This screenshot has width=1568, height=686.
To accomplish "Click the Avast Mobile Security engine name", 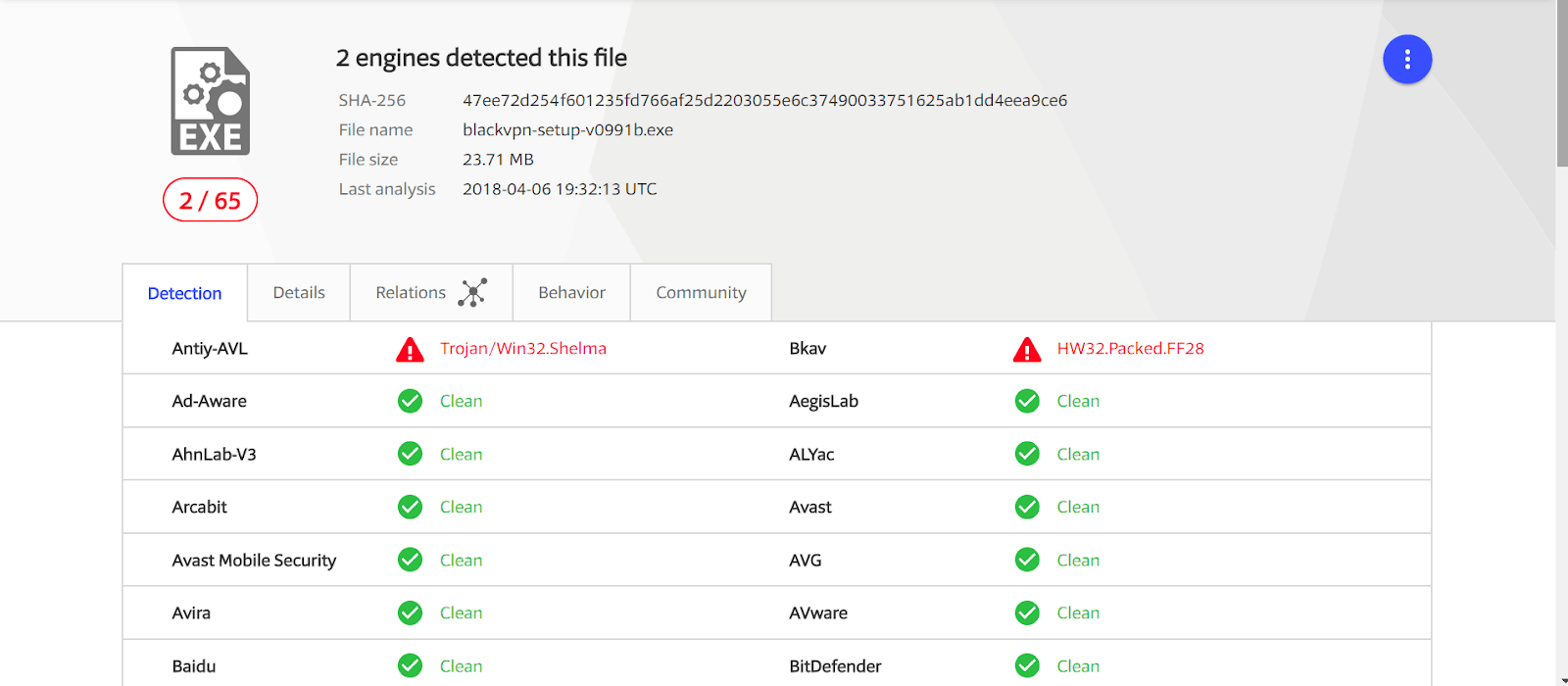I will click(254, 560).
